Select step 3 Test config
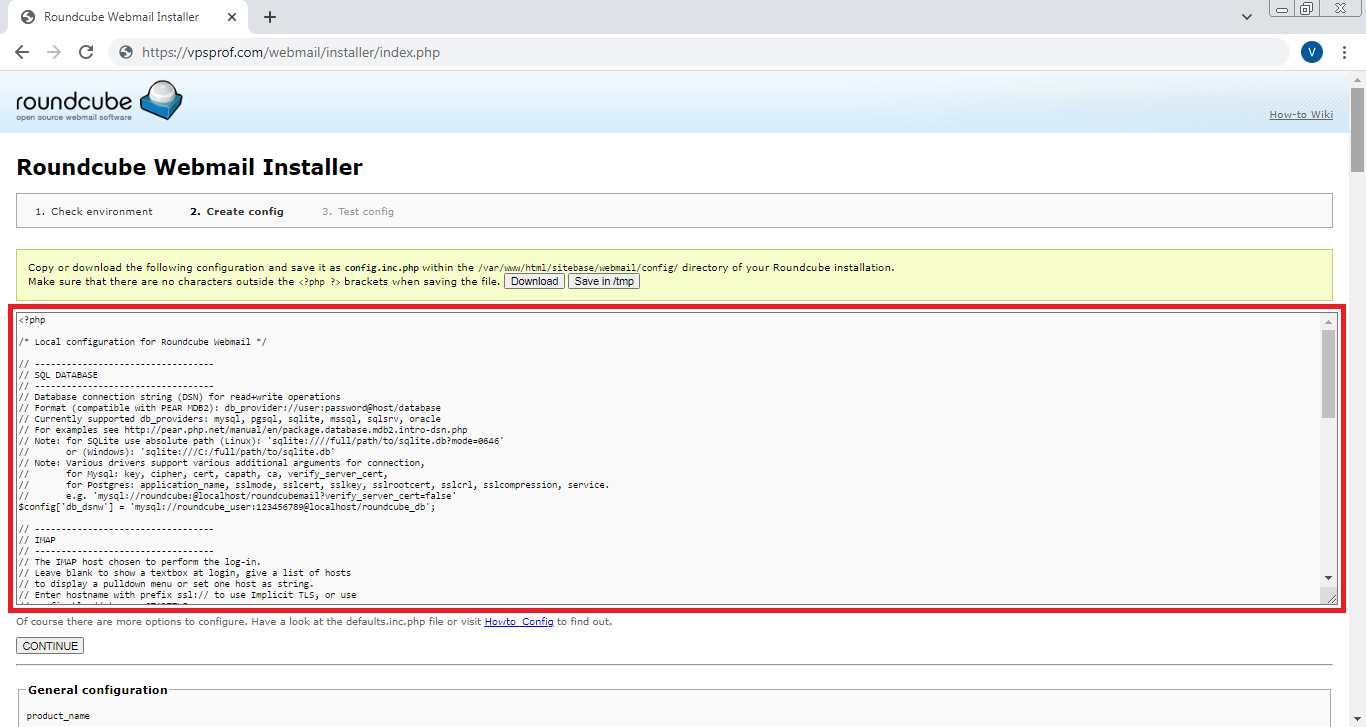 (x=358, y=211)
